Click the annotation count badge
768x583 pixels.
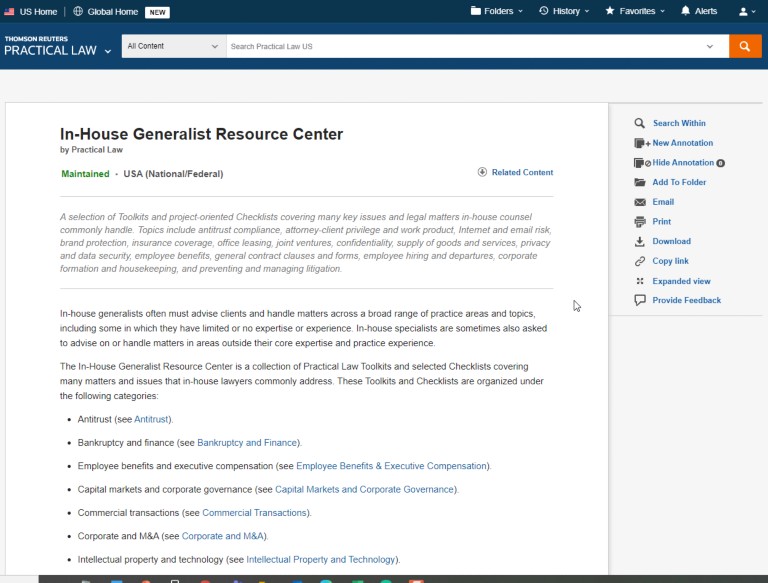[x=720, y=163]
